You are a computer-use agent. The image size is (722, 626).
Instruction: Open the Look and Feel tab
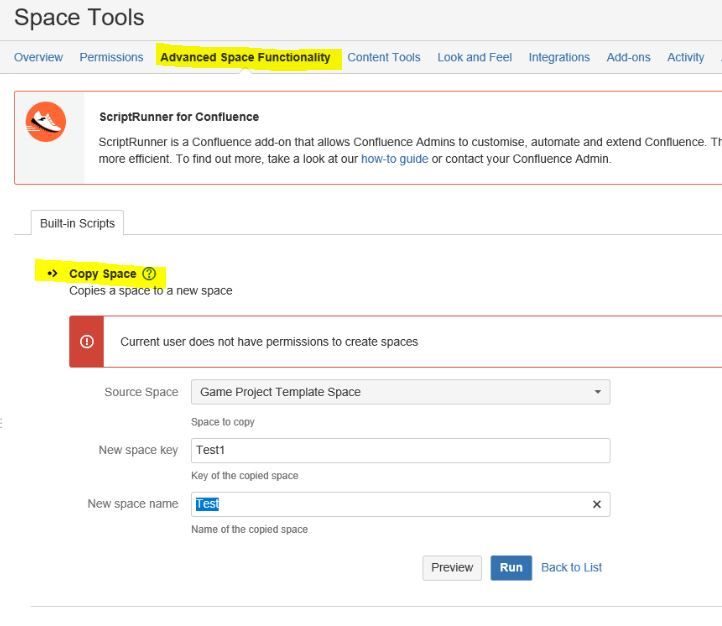tap(474, 57)
